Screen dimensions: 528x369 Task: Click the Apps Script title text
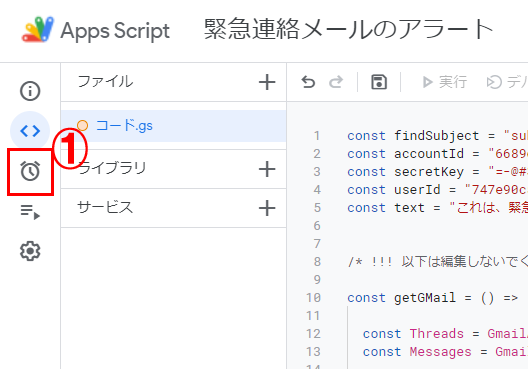coord(115,31)
